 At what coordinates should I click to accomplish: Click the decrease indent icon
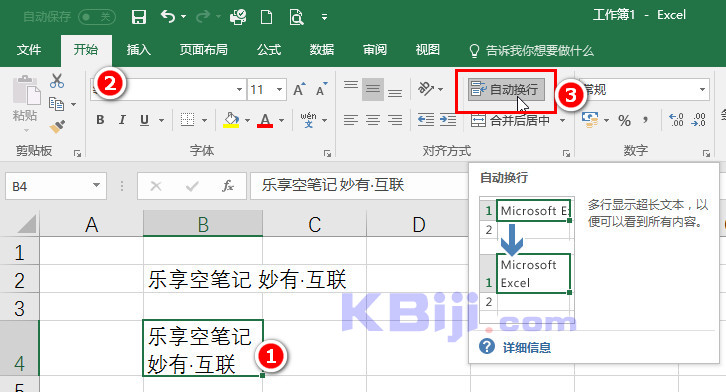[x=426, y=120]
